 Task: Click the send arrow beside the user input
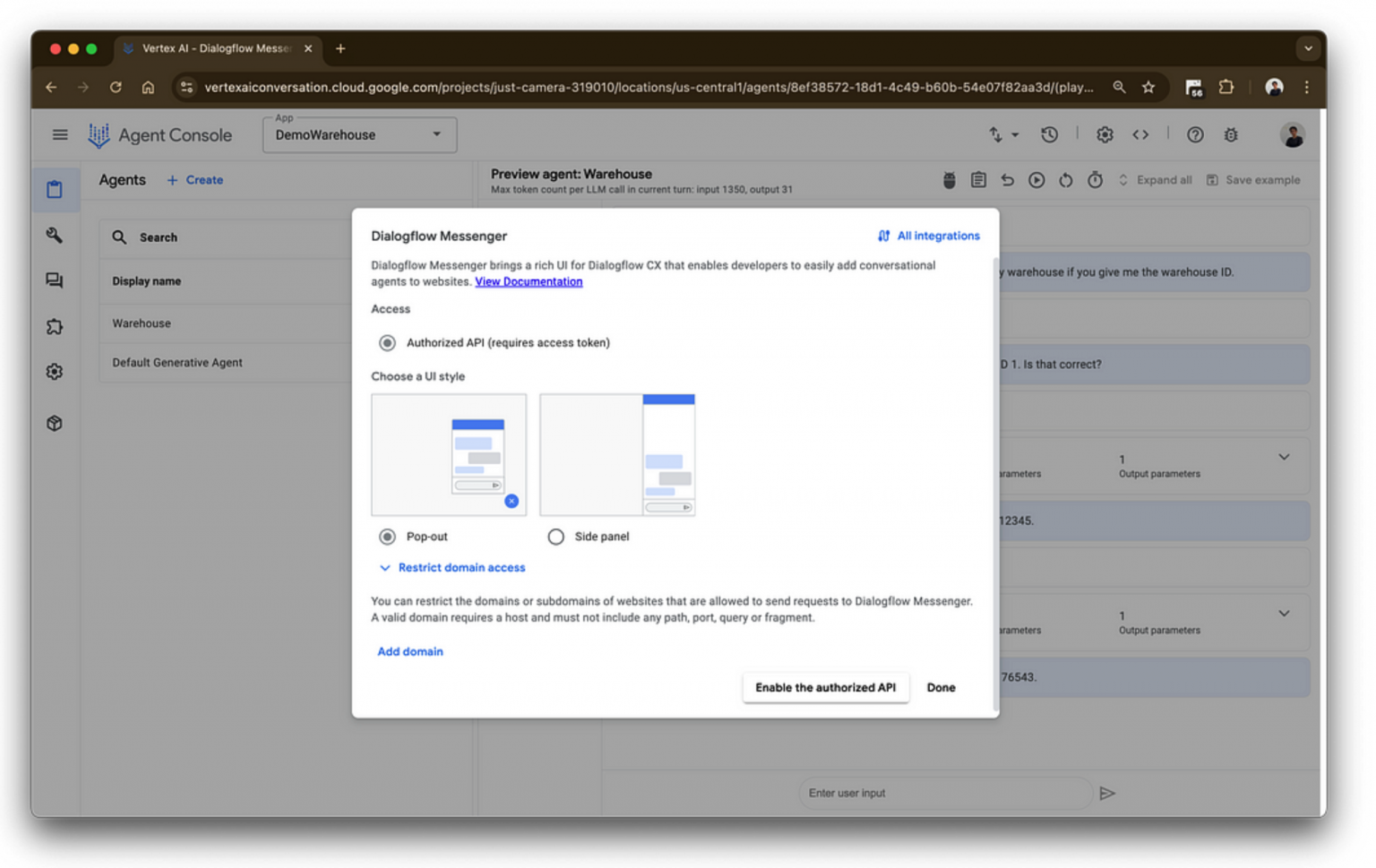(x=1107, y=793)
